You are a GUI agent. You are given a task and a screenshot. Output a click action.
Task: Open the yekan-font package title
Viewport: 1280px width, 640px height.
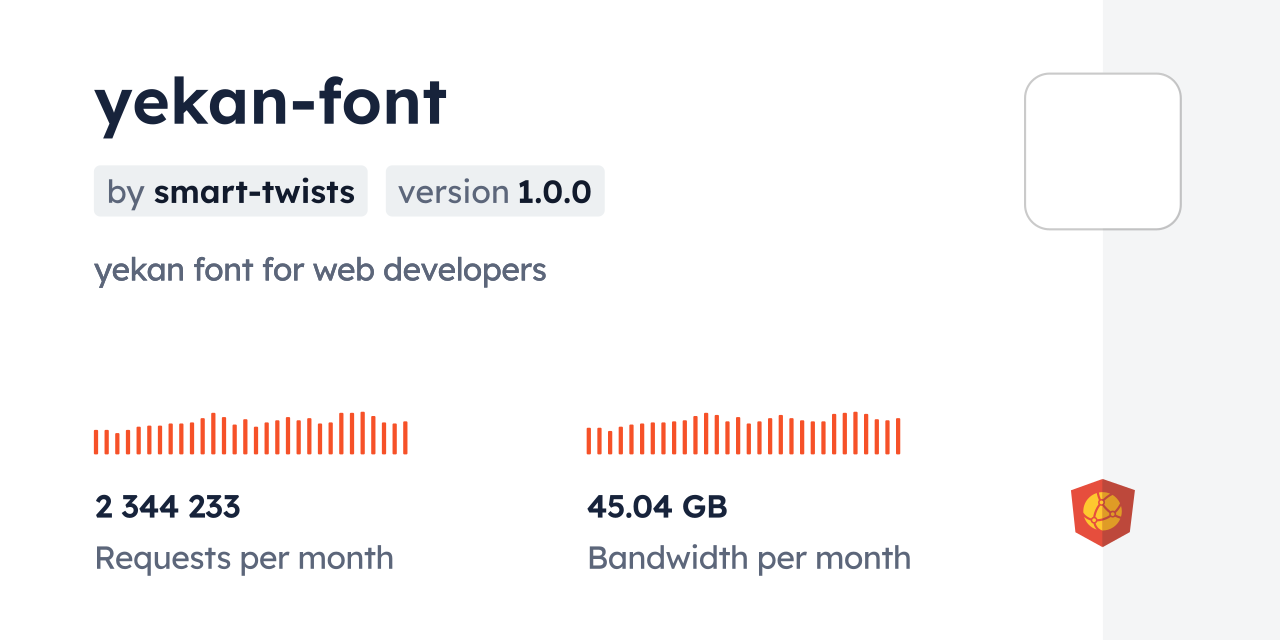[270, 102]
